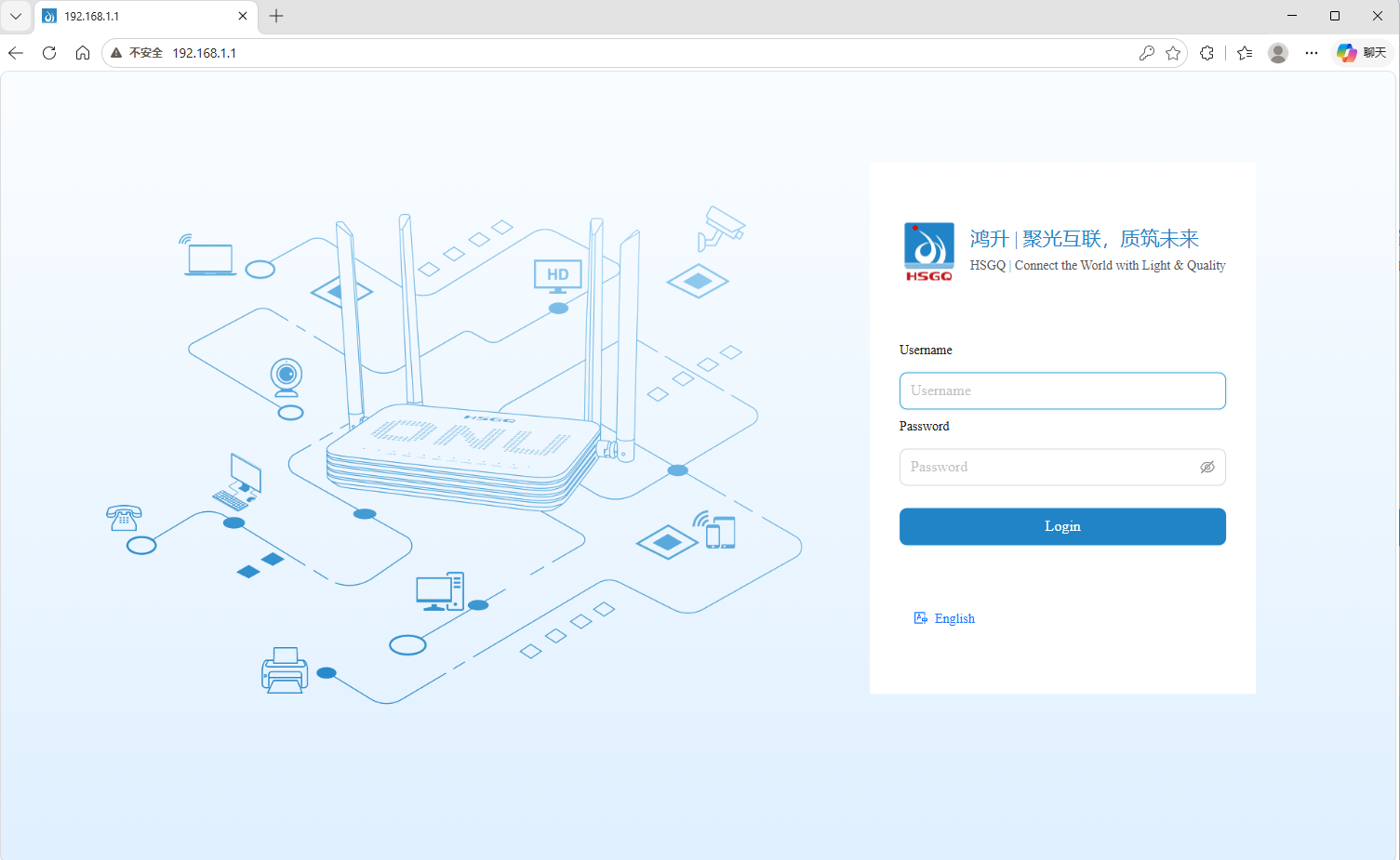Viewport: 1400px width, 860px height.
Task: Add this page to favorites star
Action: pyautogui.click(x=1173, y=53)
